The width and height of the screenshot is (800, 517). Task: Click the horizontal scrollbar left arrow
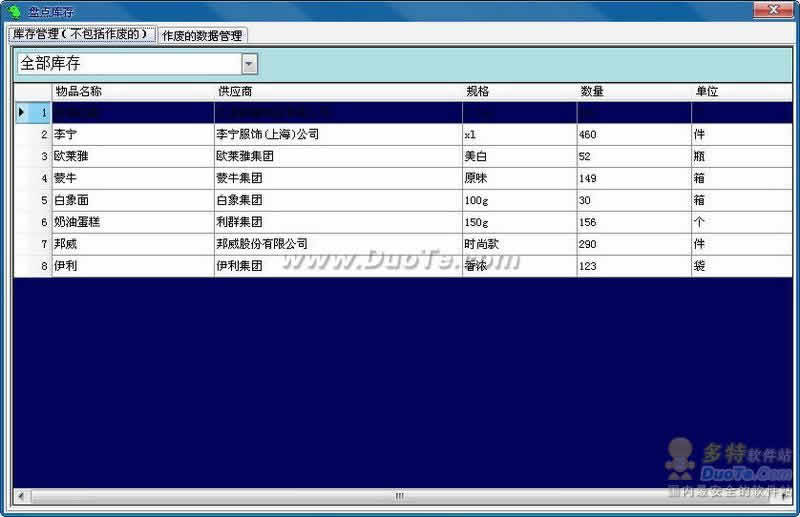tap(21, 496)
